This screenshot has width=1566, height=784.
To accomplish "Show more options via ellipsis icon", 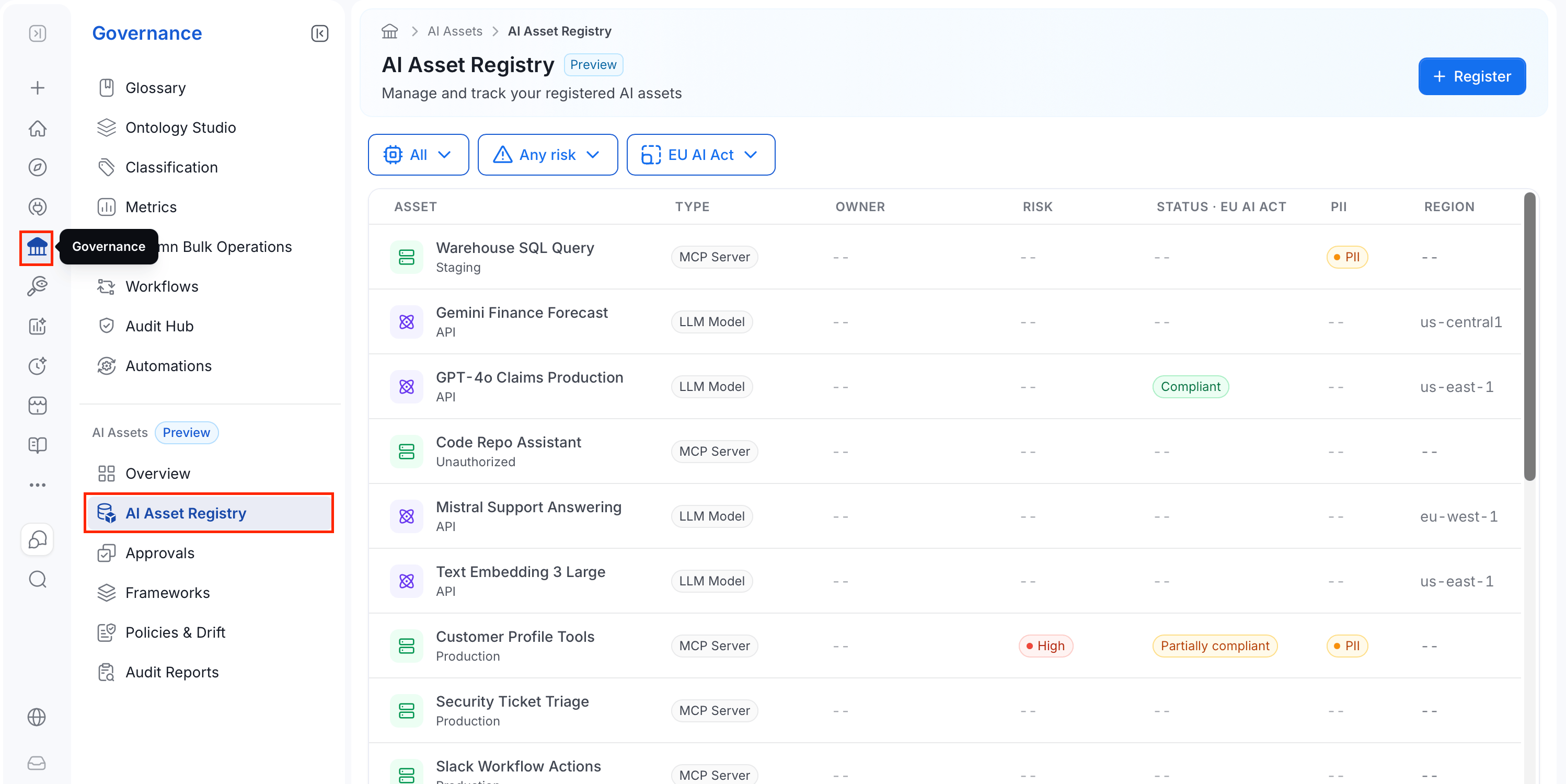I will [x=38, y=485].
